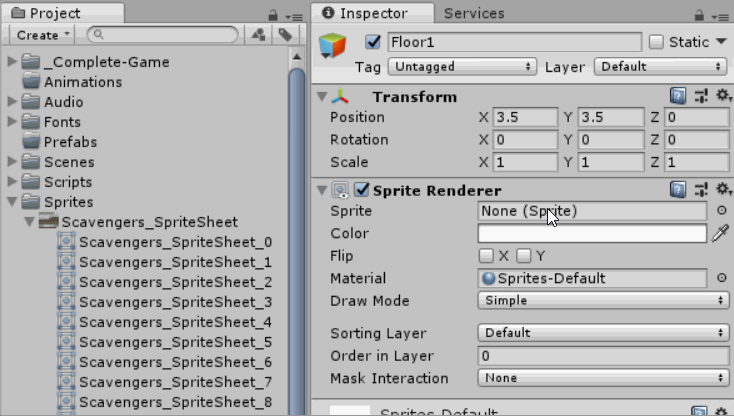Screen dimensions: 734x416
Task: Click the search by type icon
Action: pos(258,35)
